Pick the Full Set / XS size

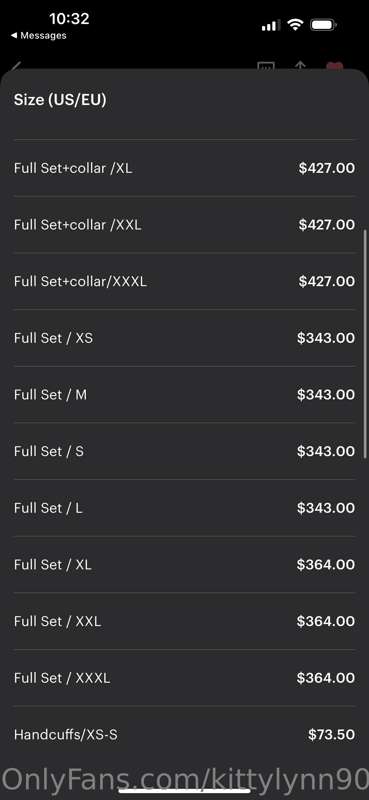click(x=184, y=338)
